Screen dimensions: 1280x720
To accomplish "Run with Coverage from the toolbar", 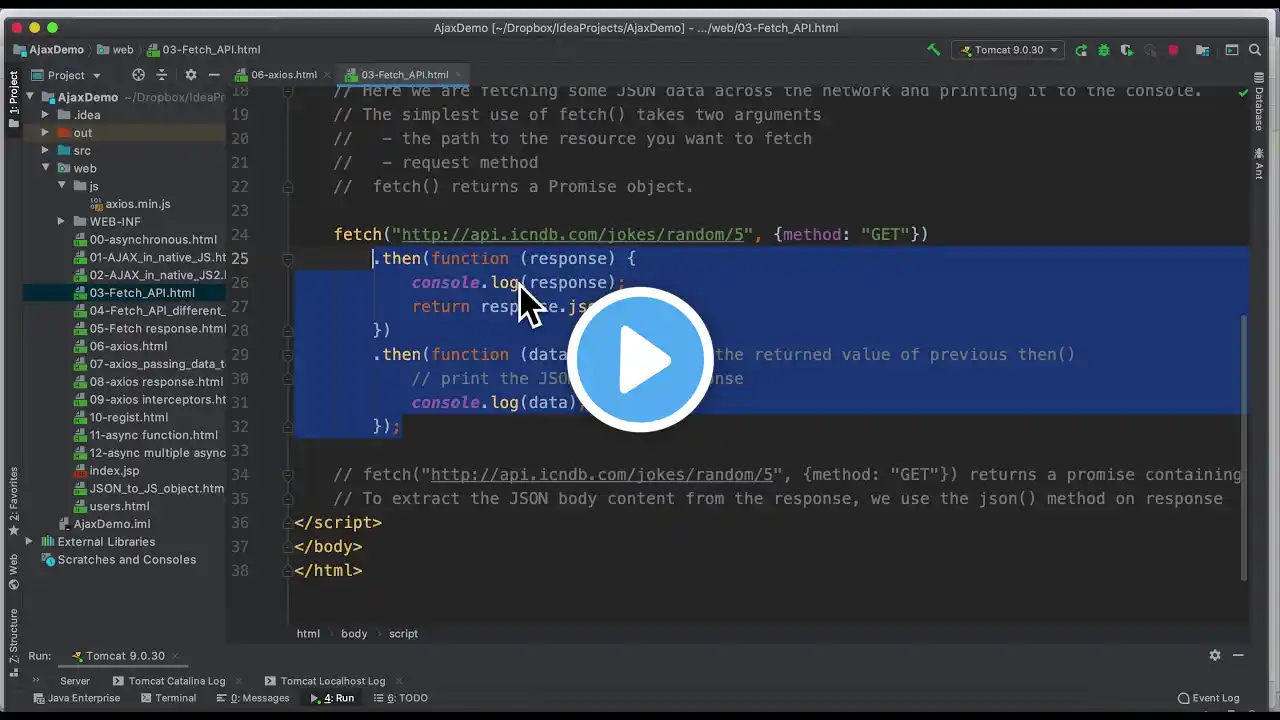I will click(1127, 50).
